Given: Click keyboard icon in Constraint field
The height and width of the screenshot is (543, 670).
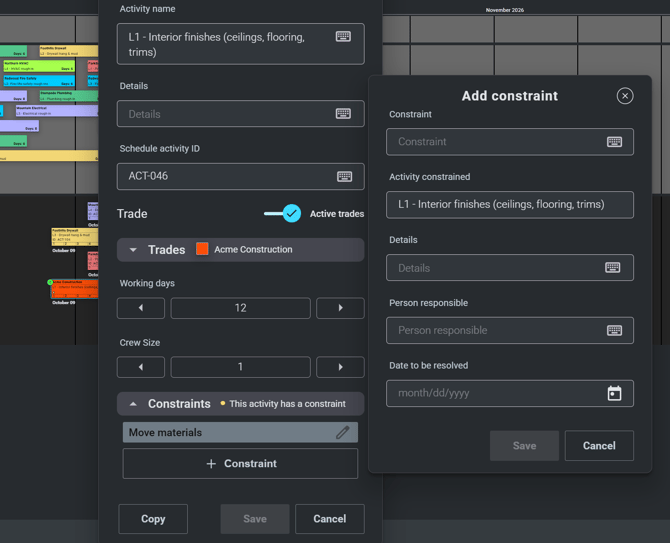Looking at the screenshot, I should click(614, 142).
